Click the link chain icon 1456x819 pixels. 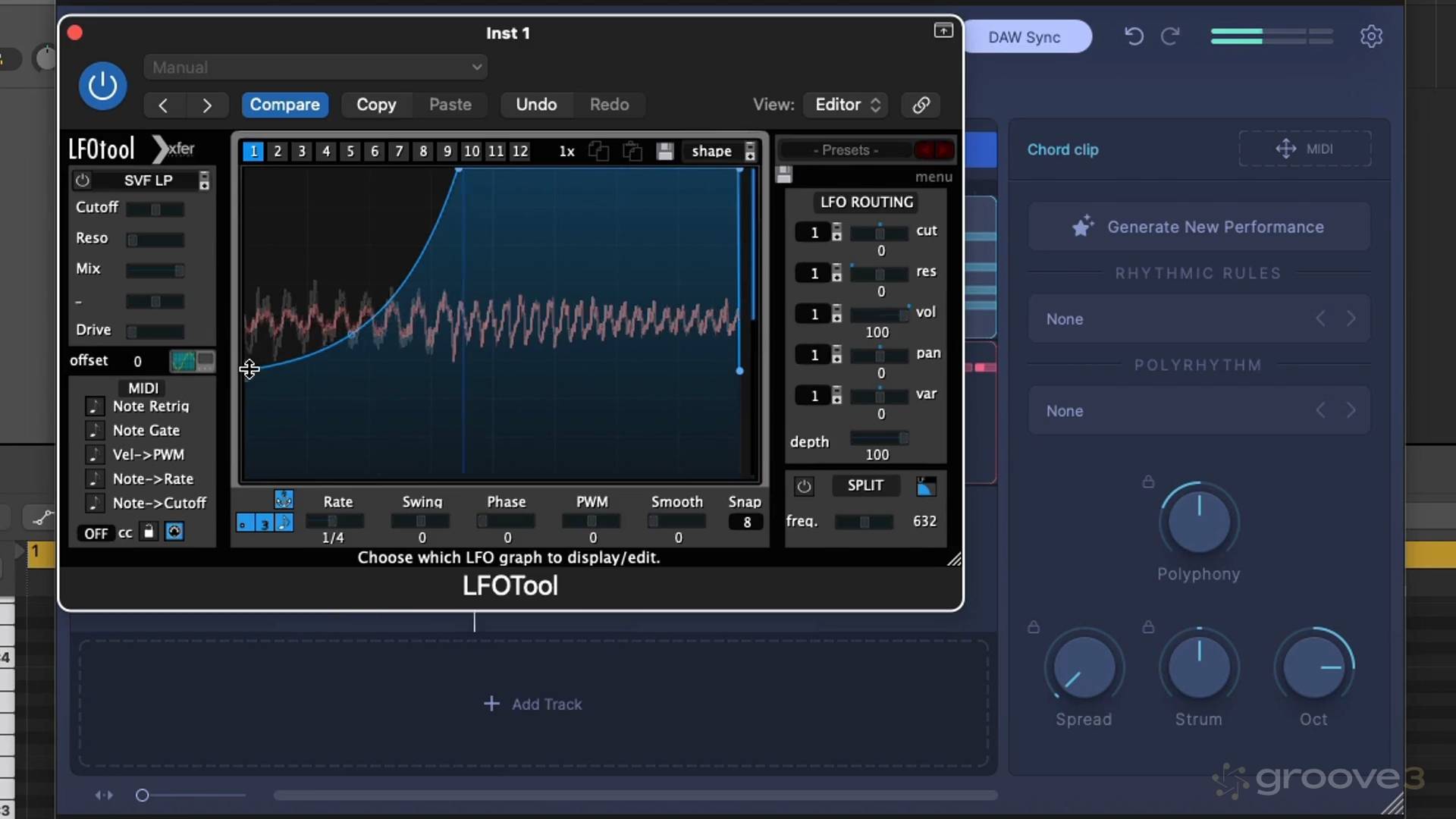pos(921,105)
